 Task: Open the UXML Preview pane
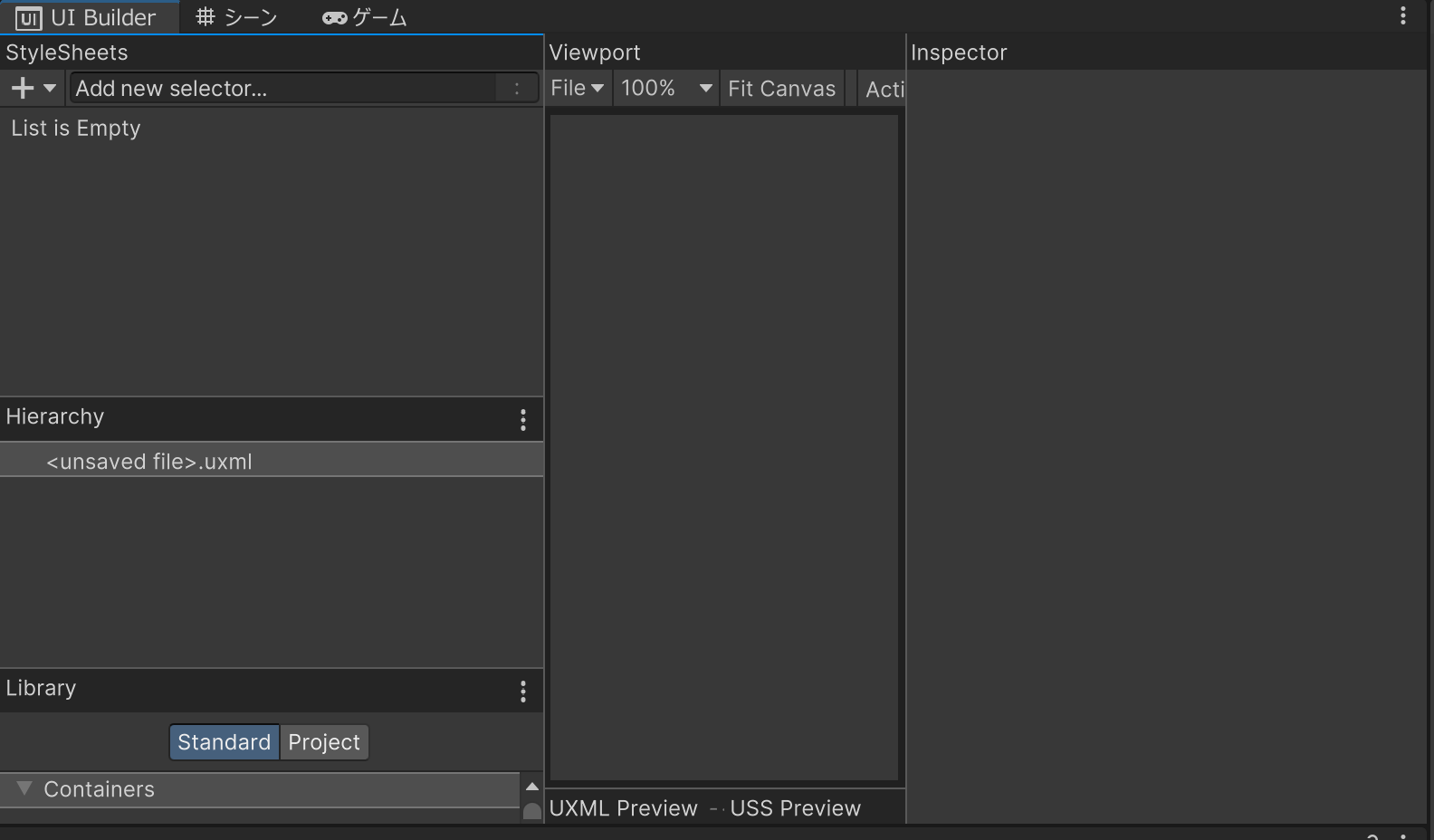(624, 808)
